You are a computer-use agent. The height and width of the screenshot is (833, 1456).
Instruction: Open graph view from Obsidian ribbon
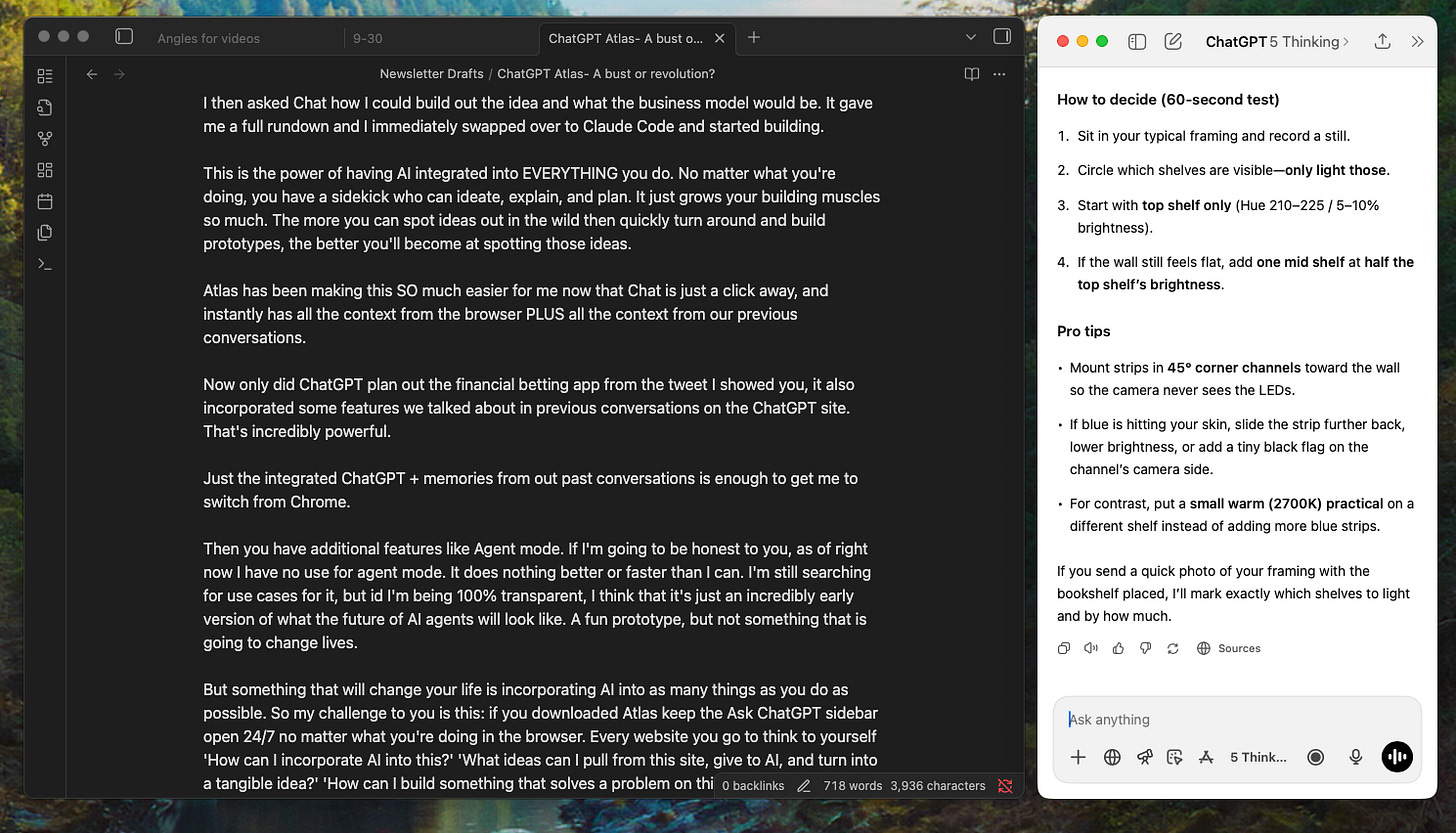pos(44,139)
